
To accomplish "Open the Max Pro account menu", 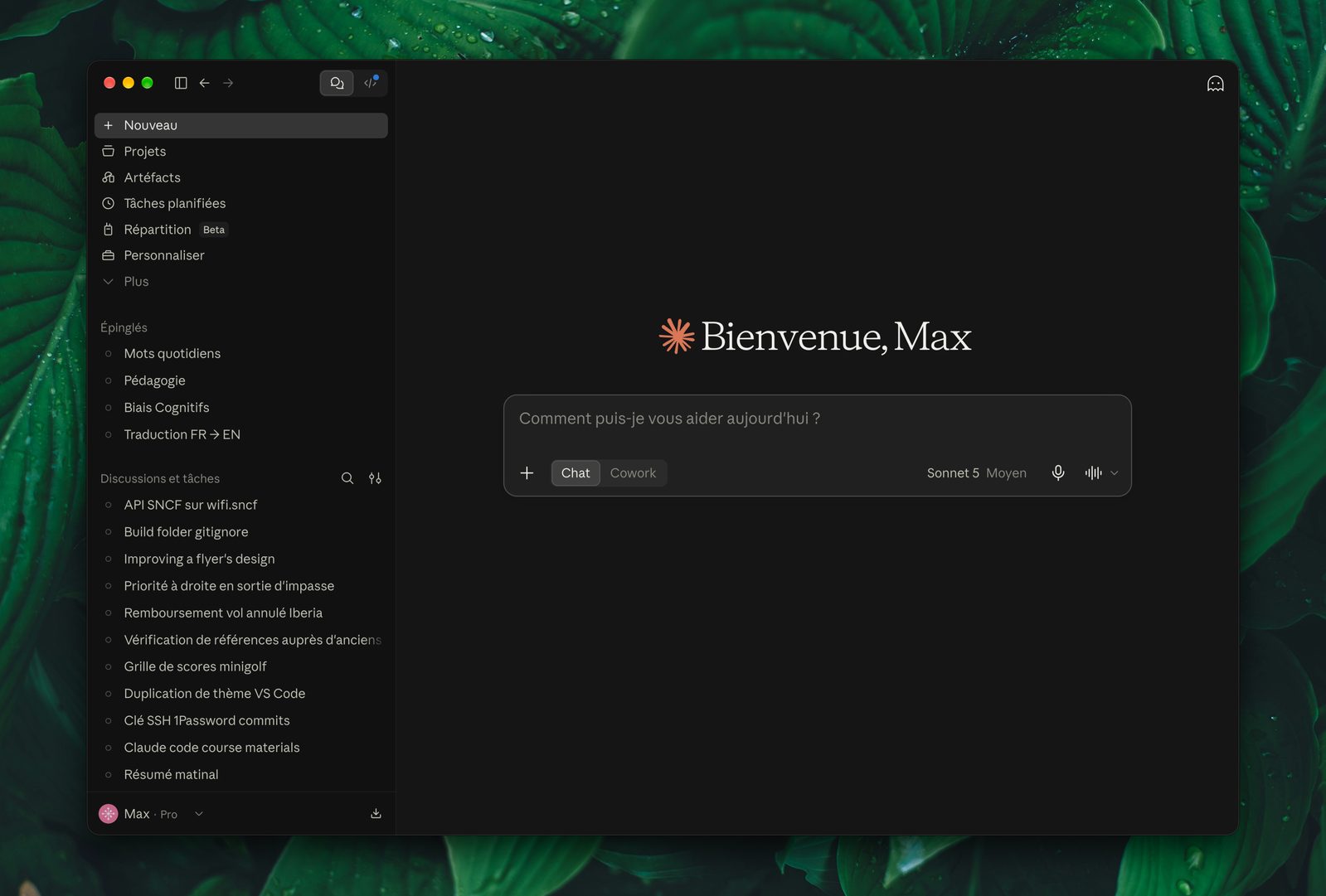I will click(152, 814).
